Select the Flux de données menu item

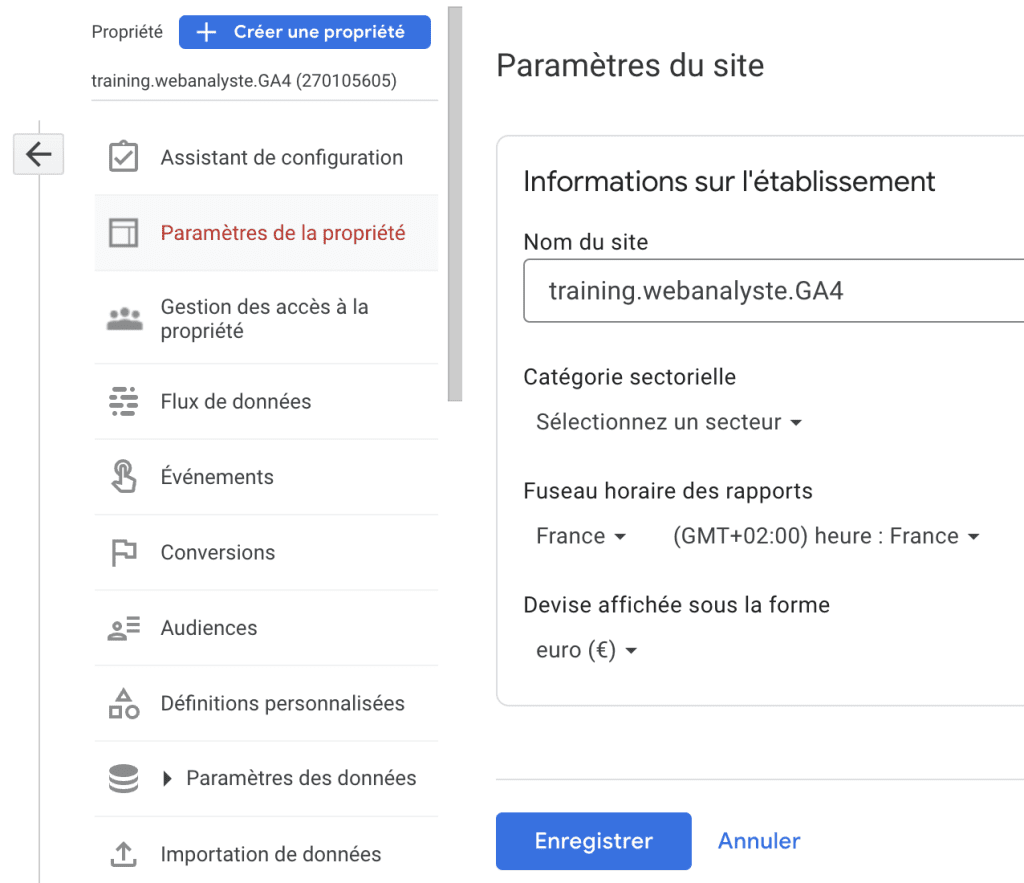(266, 401)
